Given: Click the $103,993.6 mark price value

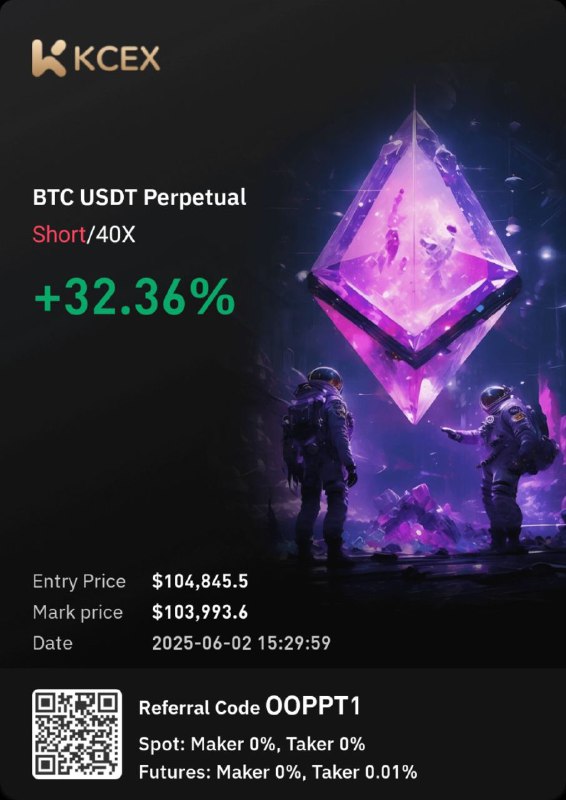Looking at the screenshot, I should click(x=200, y=612).
